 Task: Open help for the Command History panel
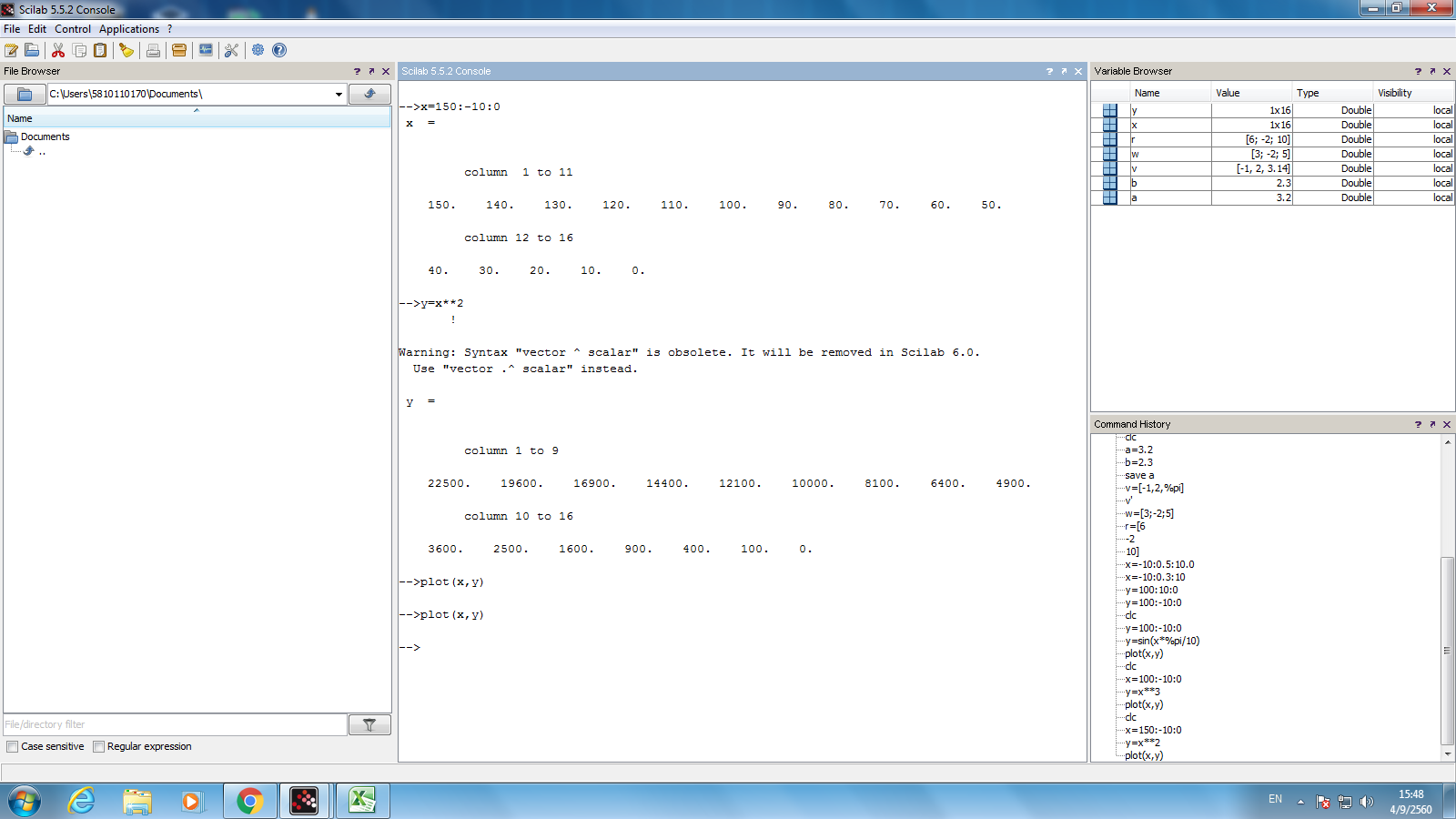(x=1418, y=424)
